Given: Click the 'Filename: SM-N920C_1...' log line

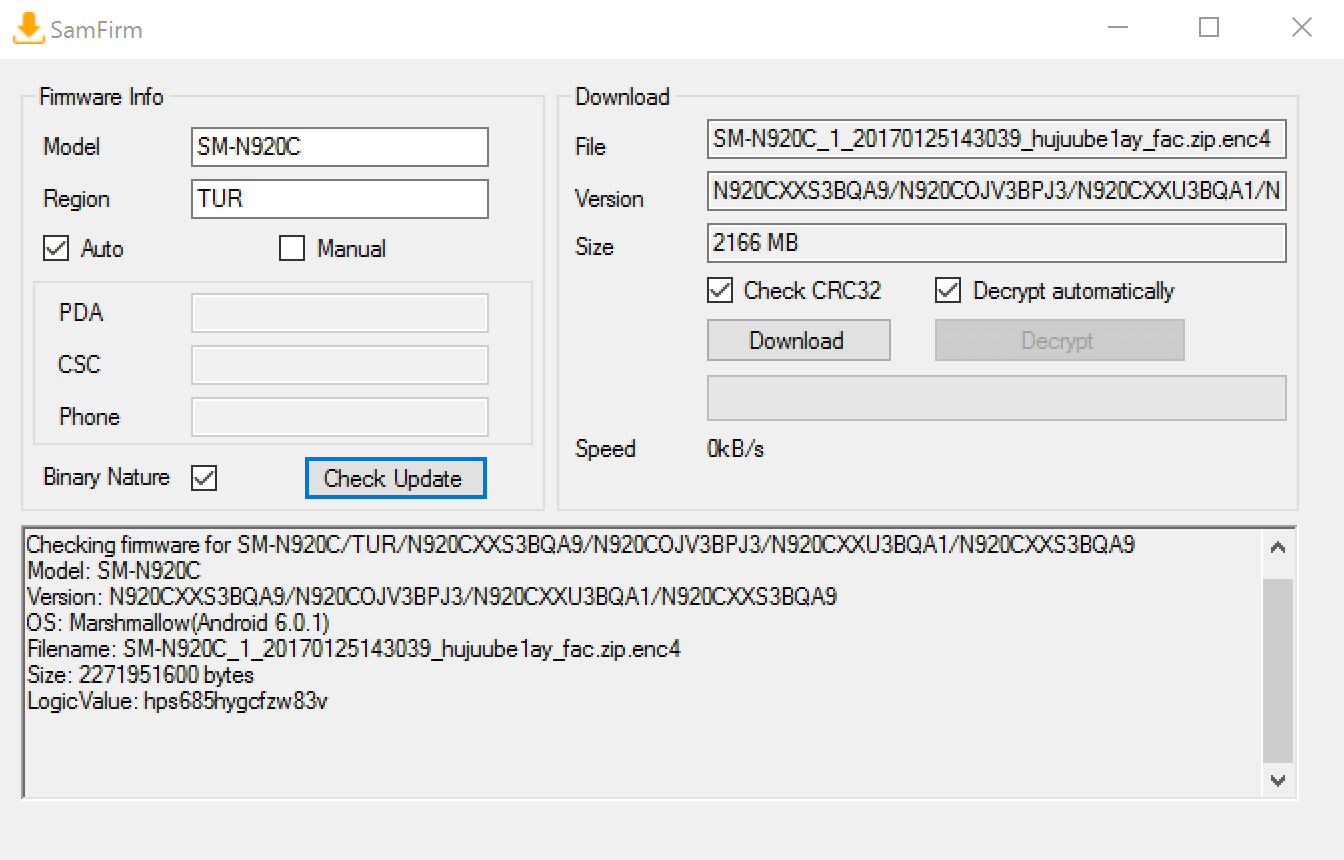Looking at the screenshot, I should tap(354, 649).
